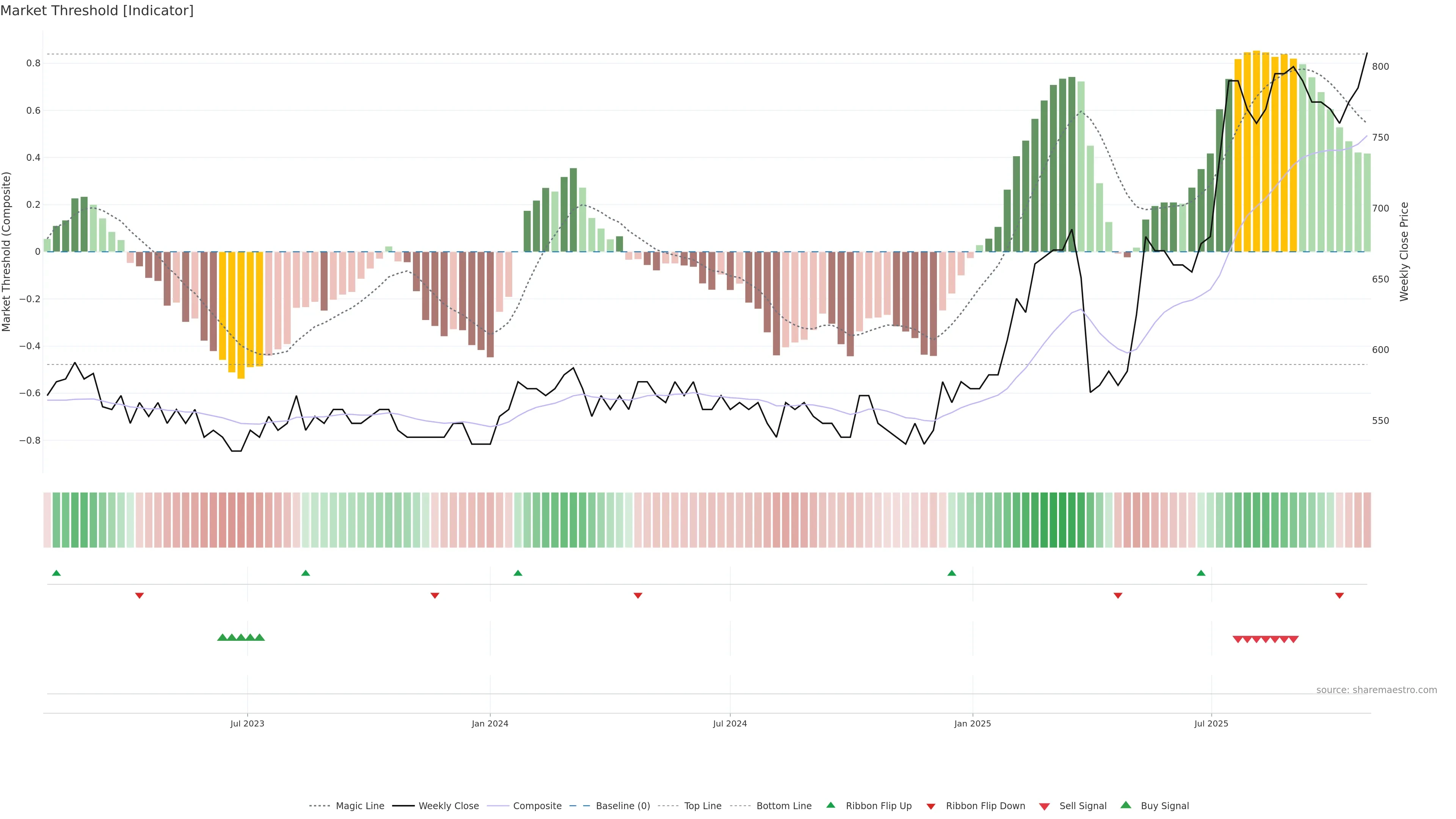Click the Sell Signal legend marker
This screenshot has height=819, width=1456.
pyautogui.click(x=1044, y=806)
